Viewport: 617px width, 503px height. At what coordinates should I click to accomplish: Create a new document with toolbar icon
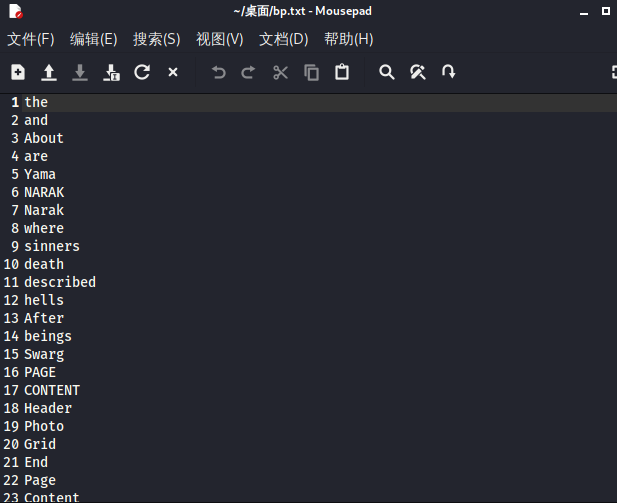[x=18, y=72]
